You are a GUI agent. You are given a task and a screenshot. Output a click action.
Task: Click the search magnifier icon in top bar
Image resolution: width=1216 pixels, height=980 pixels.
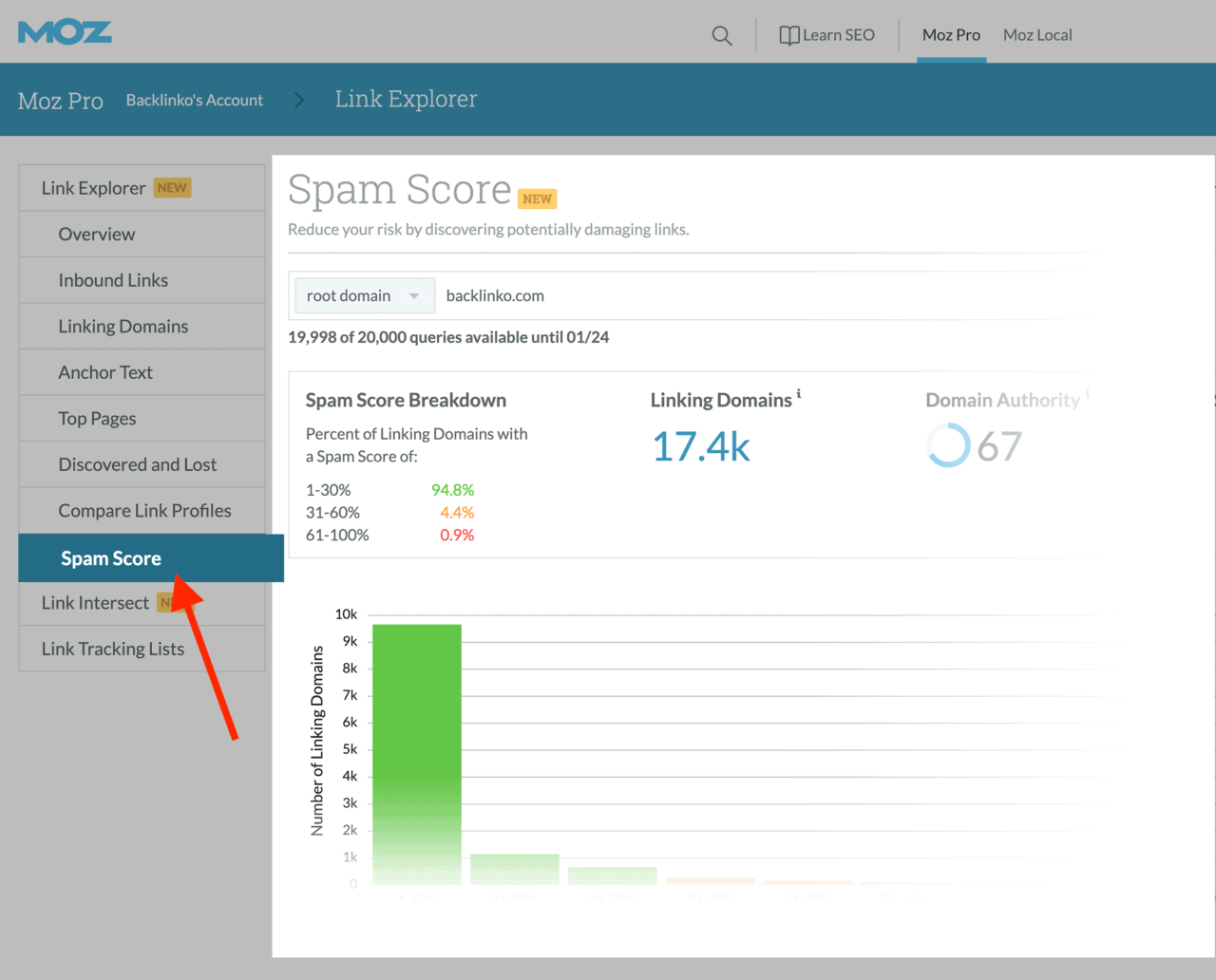pyautogui.click(x=721, y=35)
